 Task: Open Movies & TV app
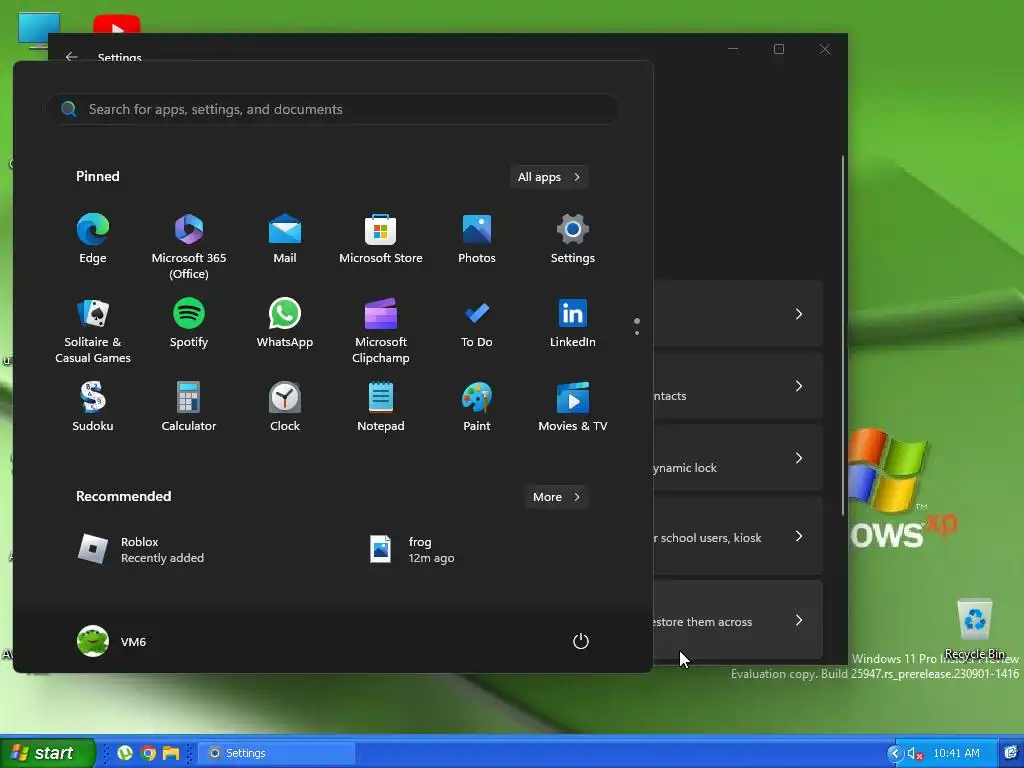point(573,406)
